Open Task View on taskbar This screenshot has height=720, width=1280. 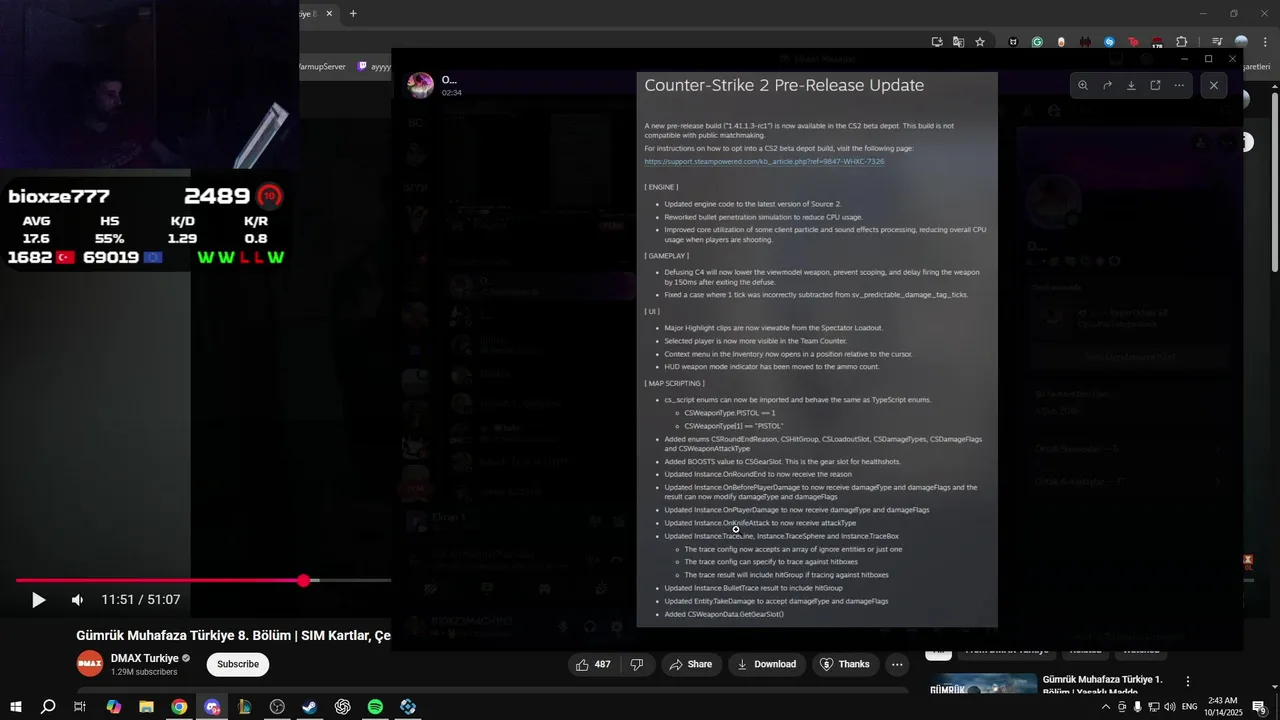(80, 707)
